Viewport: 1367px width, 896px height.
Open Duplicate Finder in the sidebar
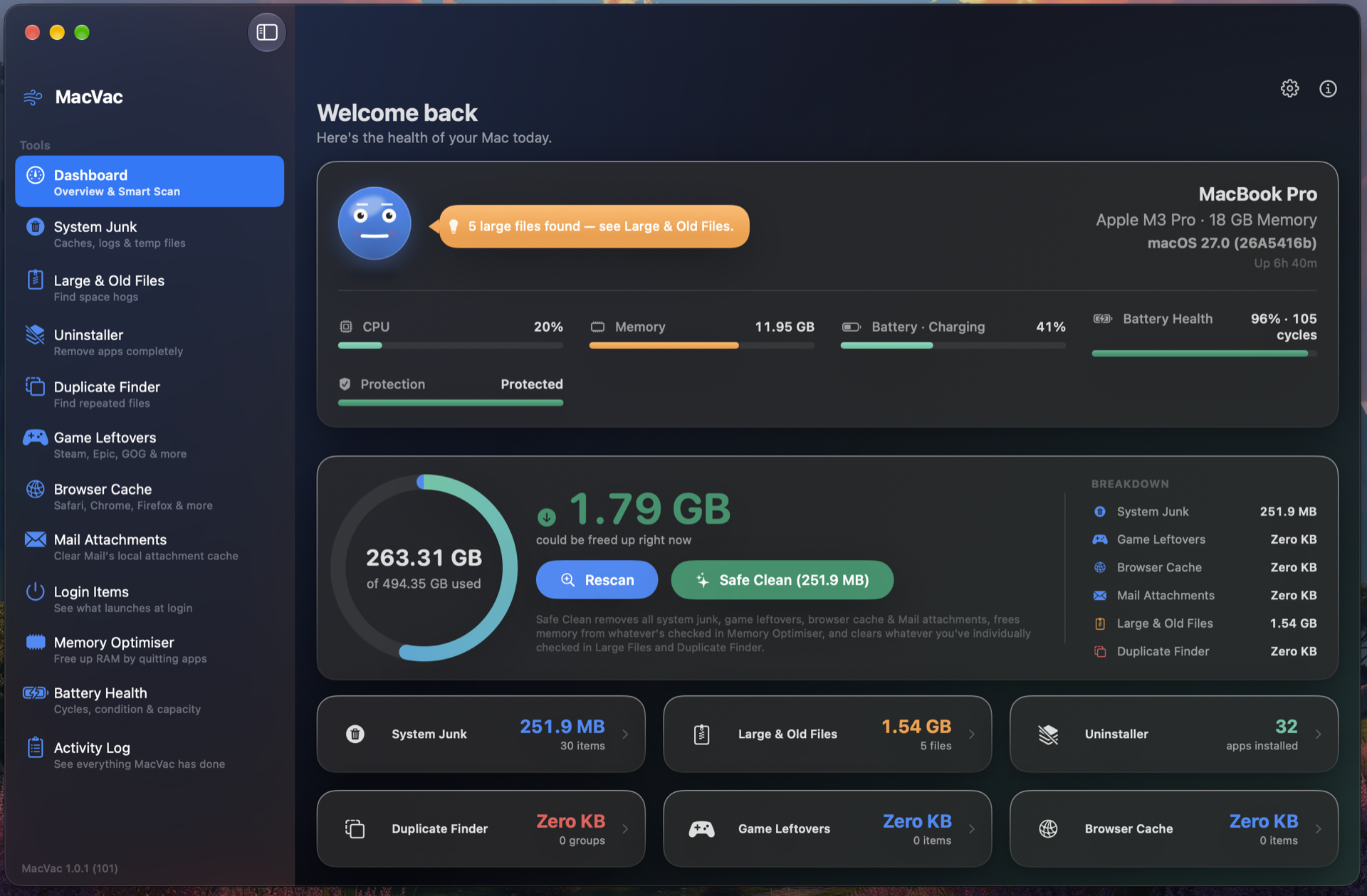point(150,394)
